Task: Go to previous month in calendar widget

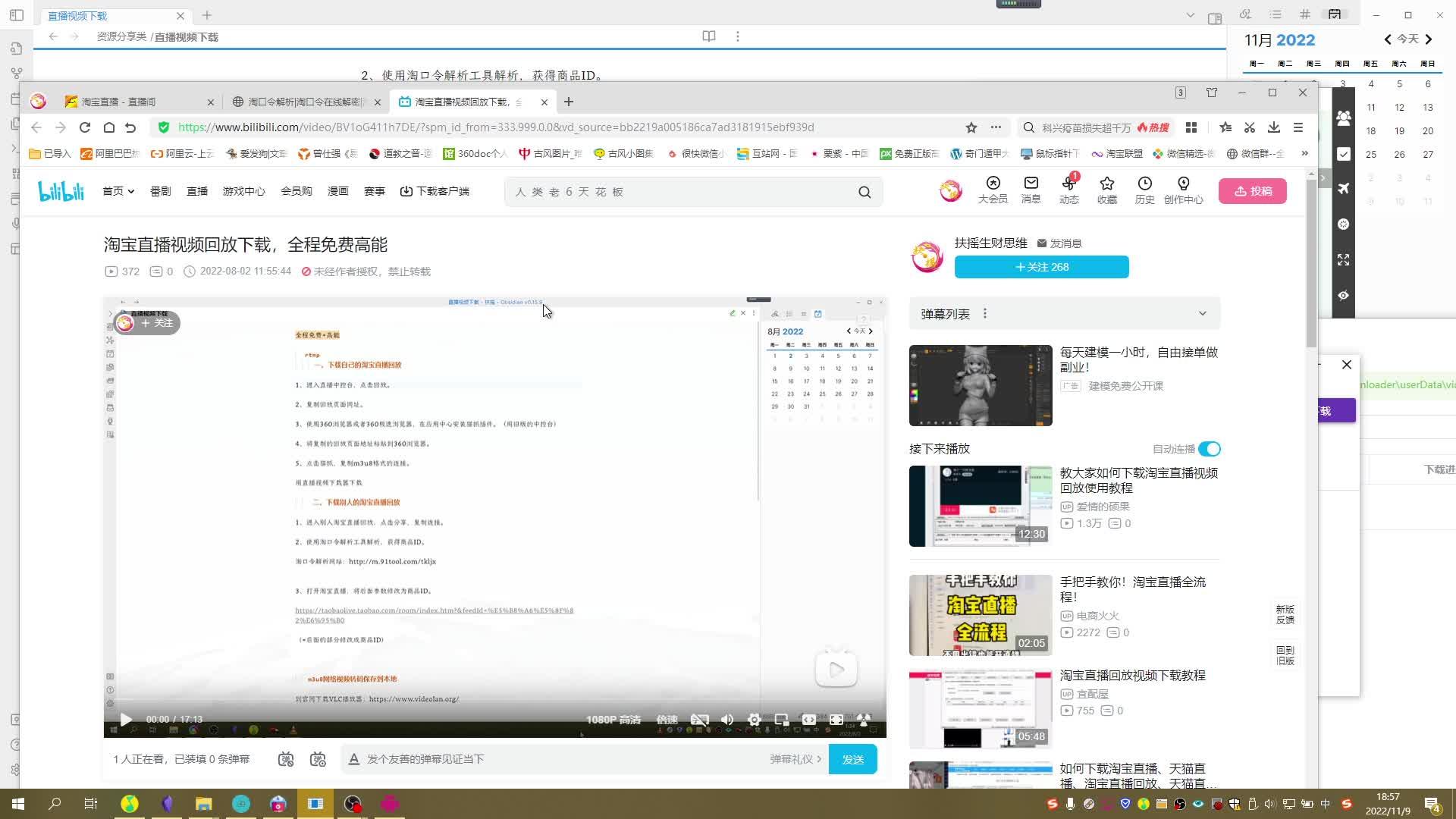Action: [x=1388, y=39]
